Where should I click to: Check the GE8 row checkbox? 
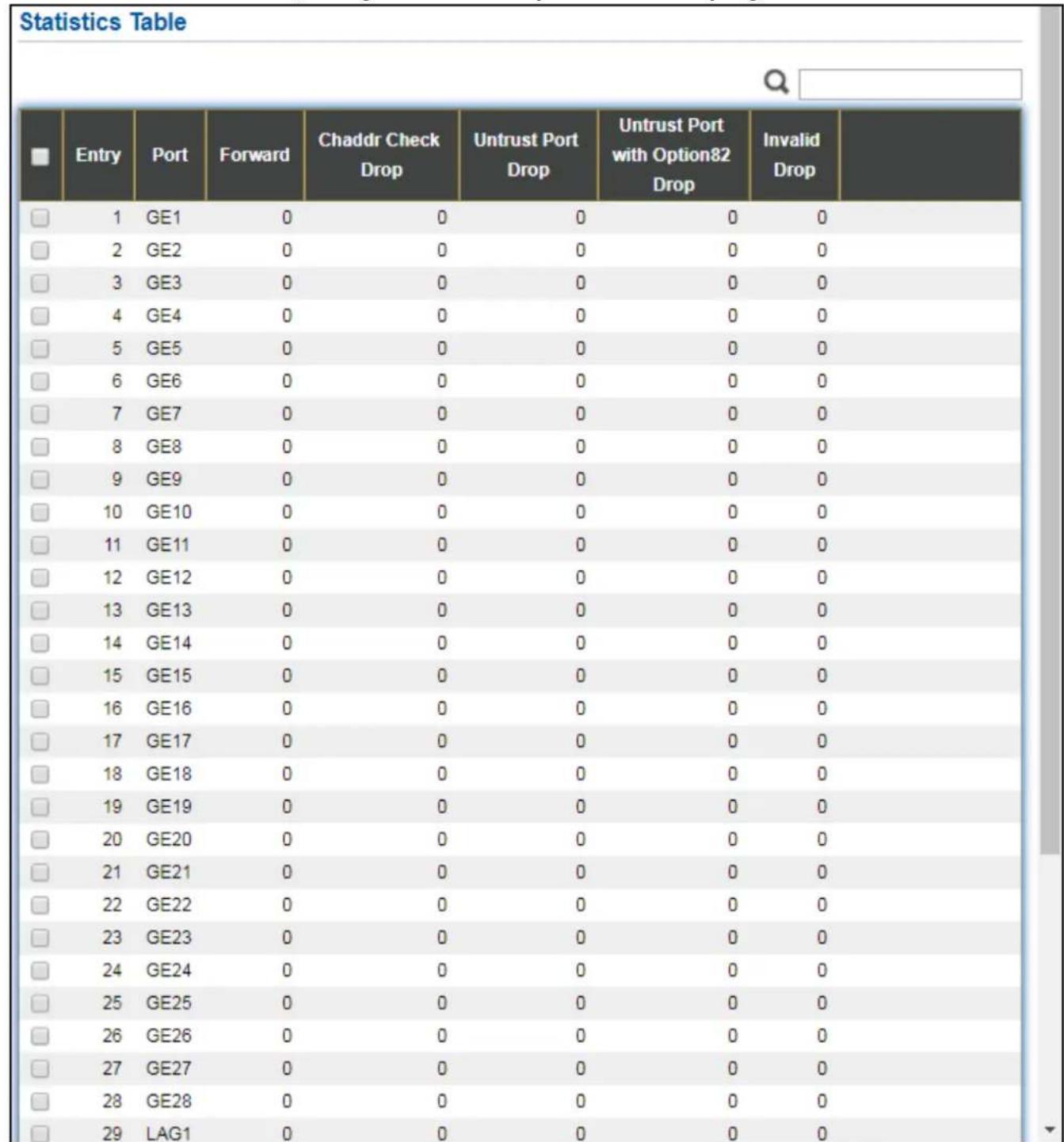pos(40,447)
